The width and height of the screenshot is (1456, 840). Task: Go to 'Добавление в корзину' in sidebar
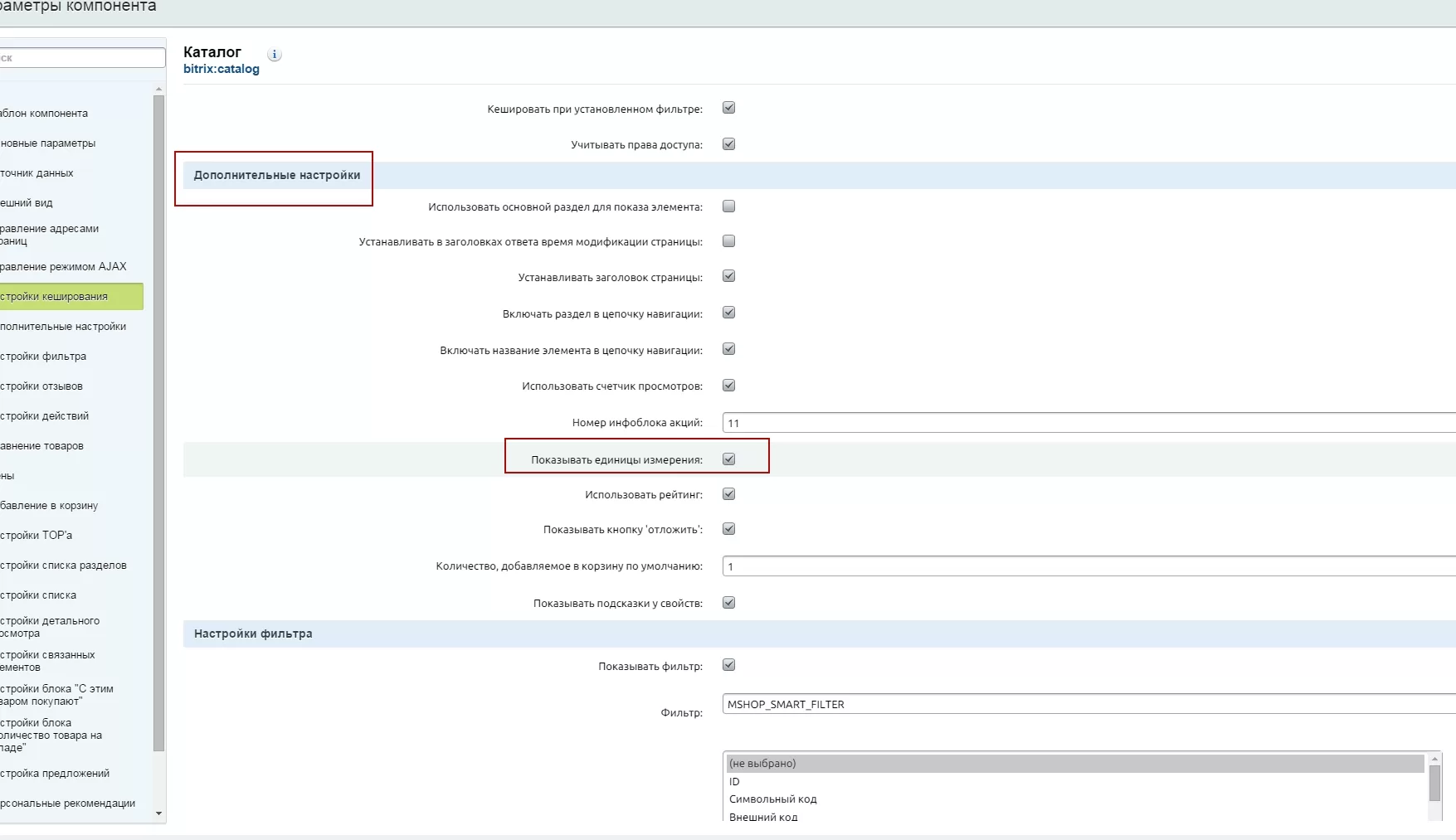coord(49,506)
